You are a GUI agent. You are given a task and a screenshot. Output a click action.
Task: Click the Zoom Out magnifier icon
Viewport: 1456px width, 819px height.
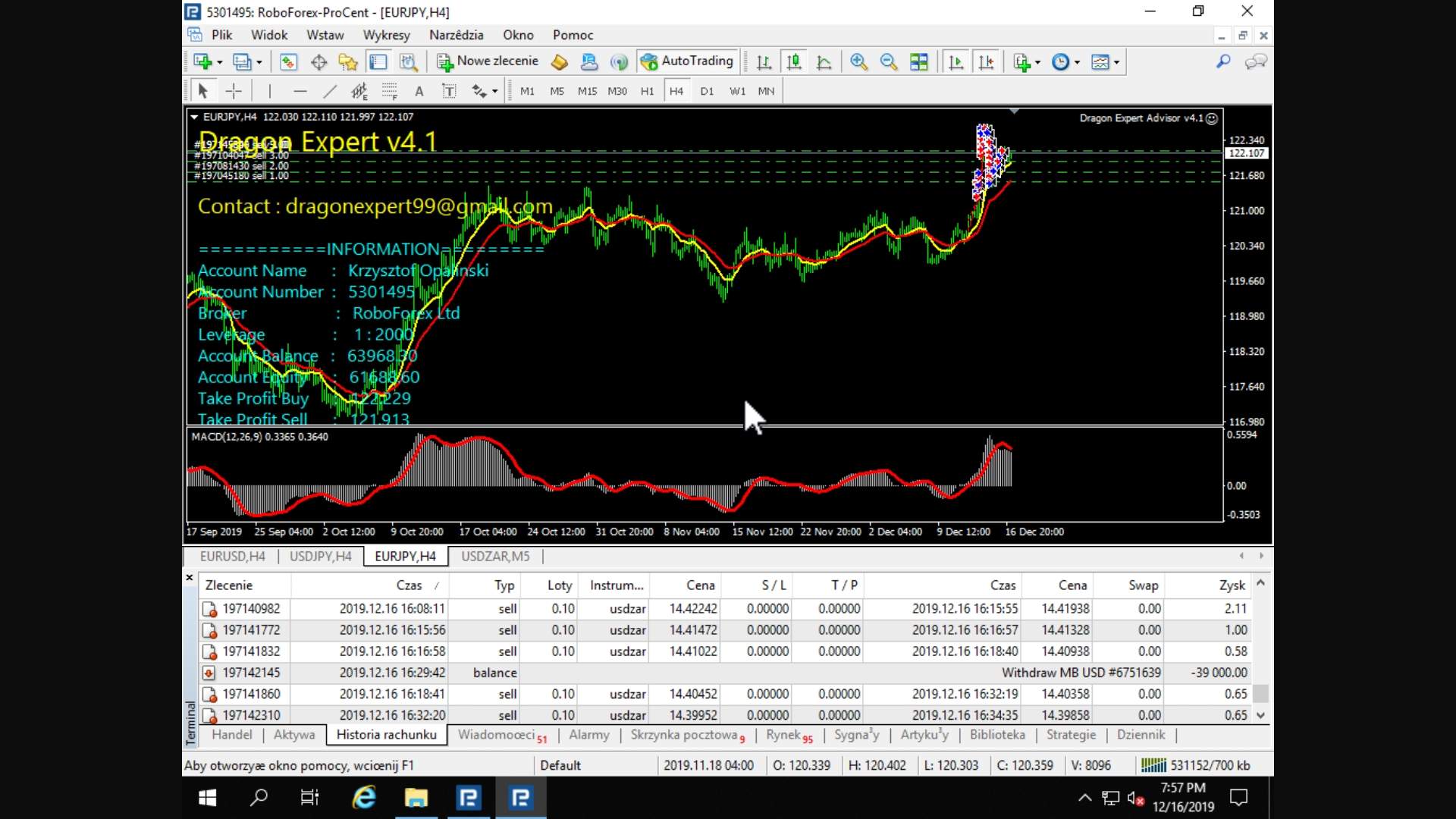coord(888,62)
